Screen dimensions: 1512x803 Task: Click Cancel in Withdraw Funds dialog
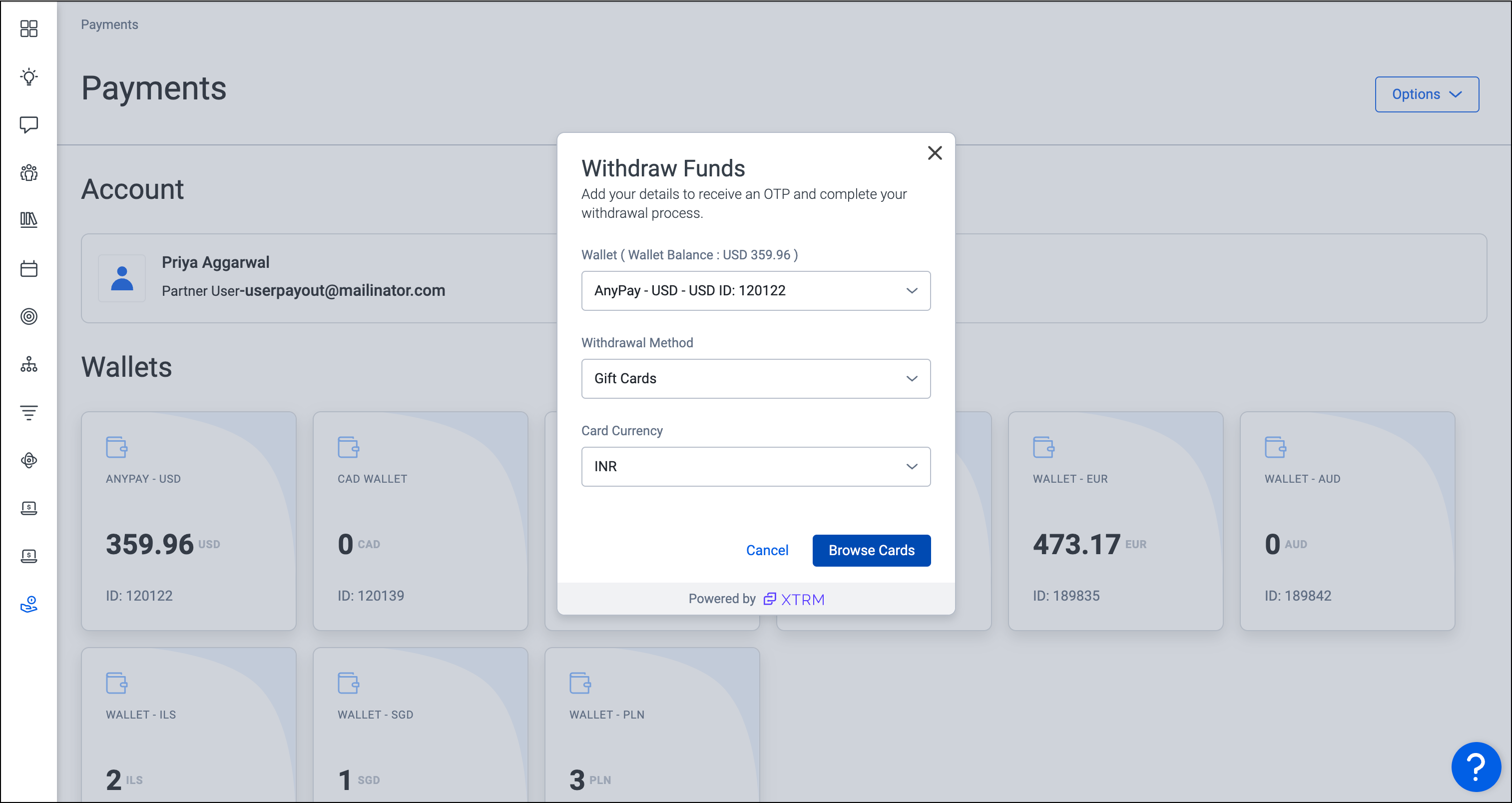pos(767,551)
